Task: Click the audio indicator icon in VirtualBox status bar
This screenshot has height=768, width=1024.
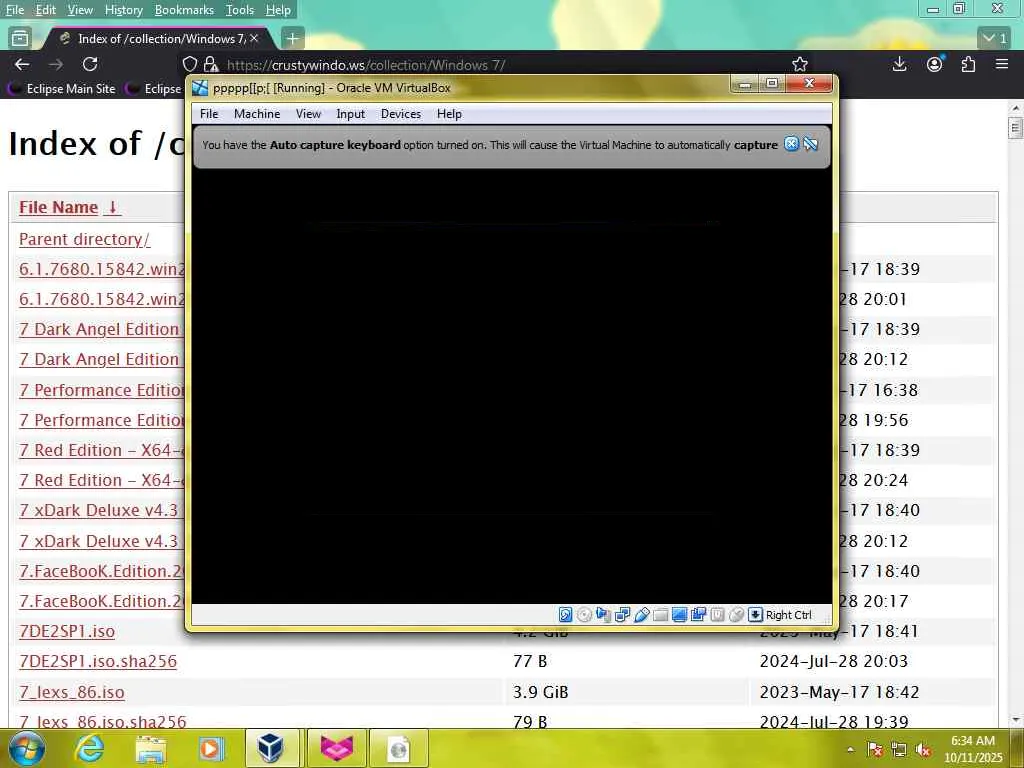Action: [603, 615]
